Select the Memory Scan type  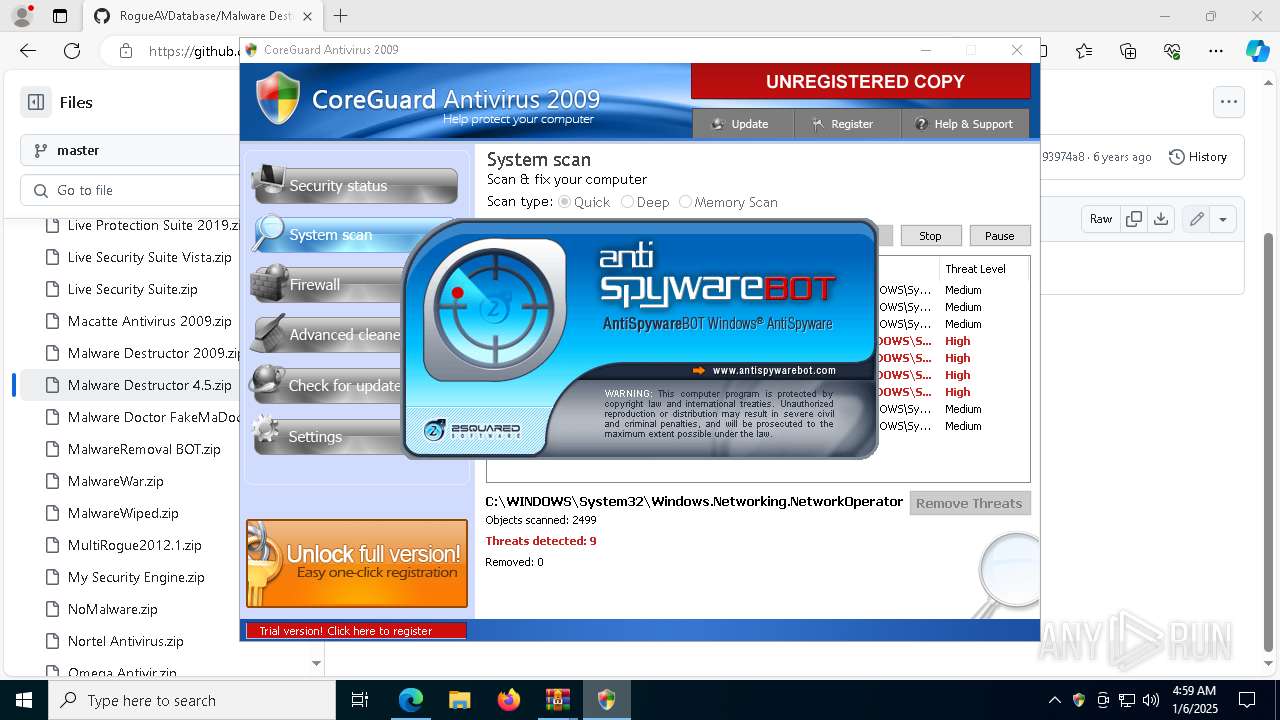(685, 202)
